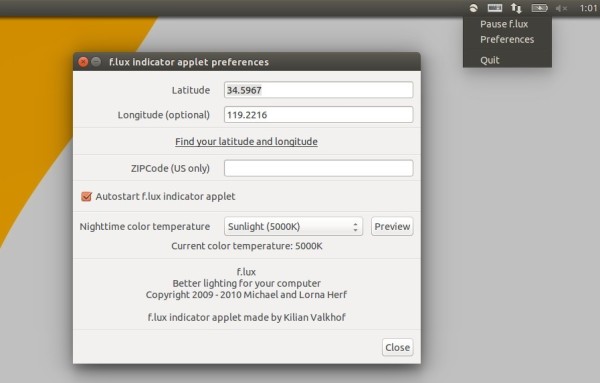Click the 'Latitude' label
The image size is (600, 383).
coord(191,90)
